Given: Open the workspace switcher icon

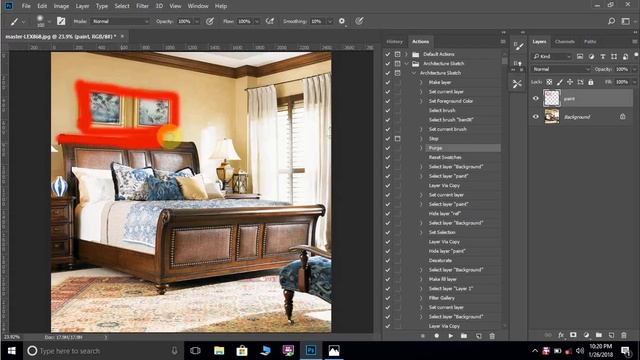Looking at the screenshot, I should [x=626, y=21].
